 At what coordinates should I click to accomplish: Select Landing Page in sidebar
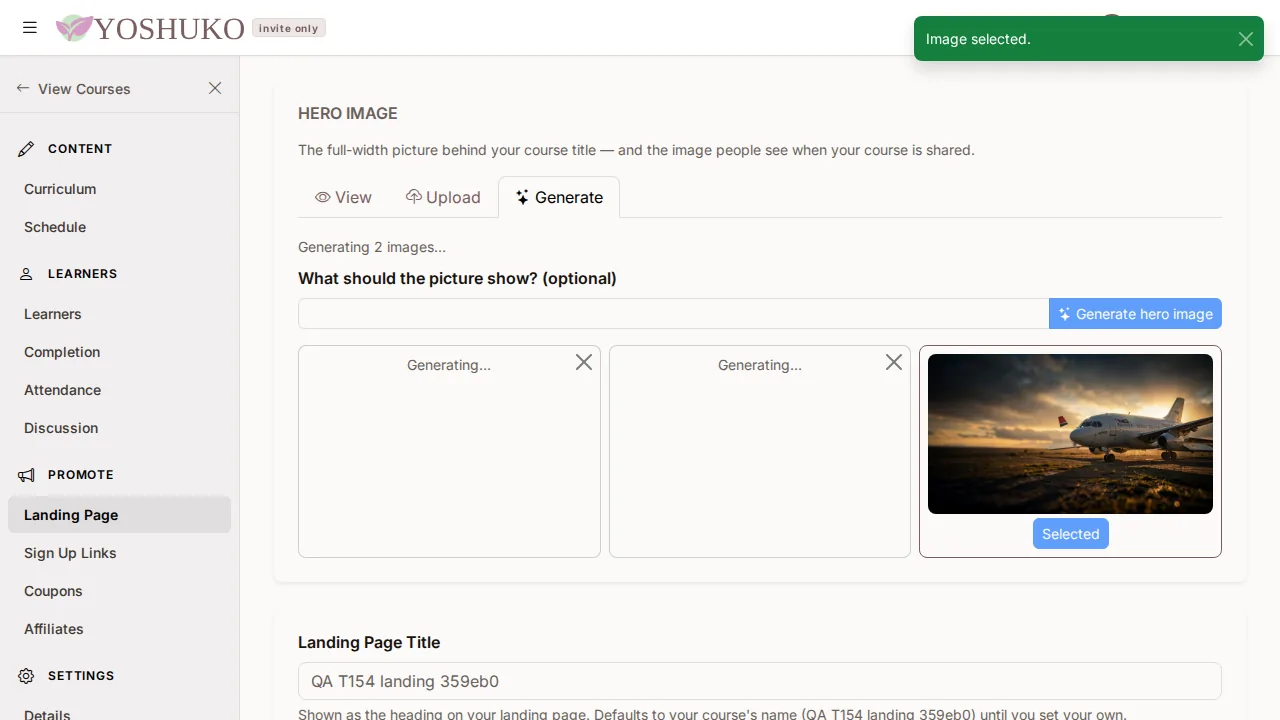tap(119, 515)
